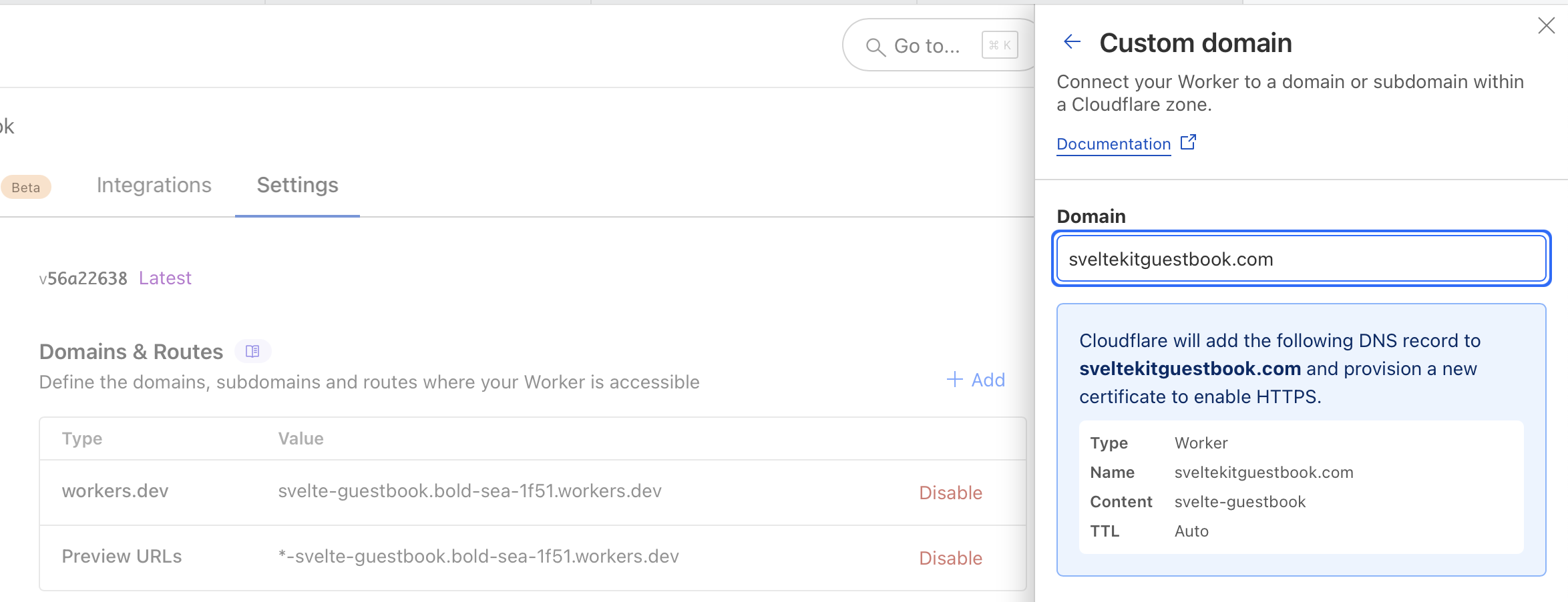Disable Preview URLs
The width and height of the screenshot is (1568, 602).
(950, 557)
